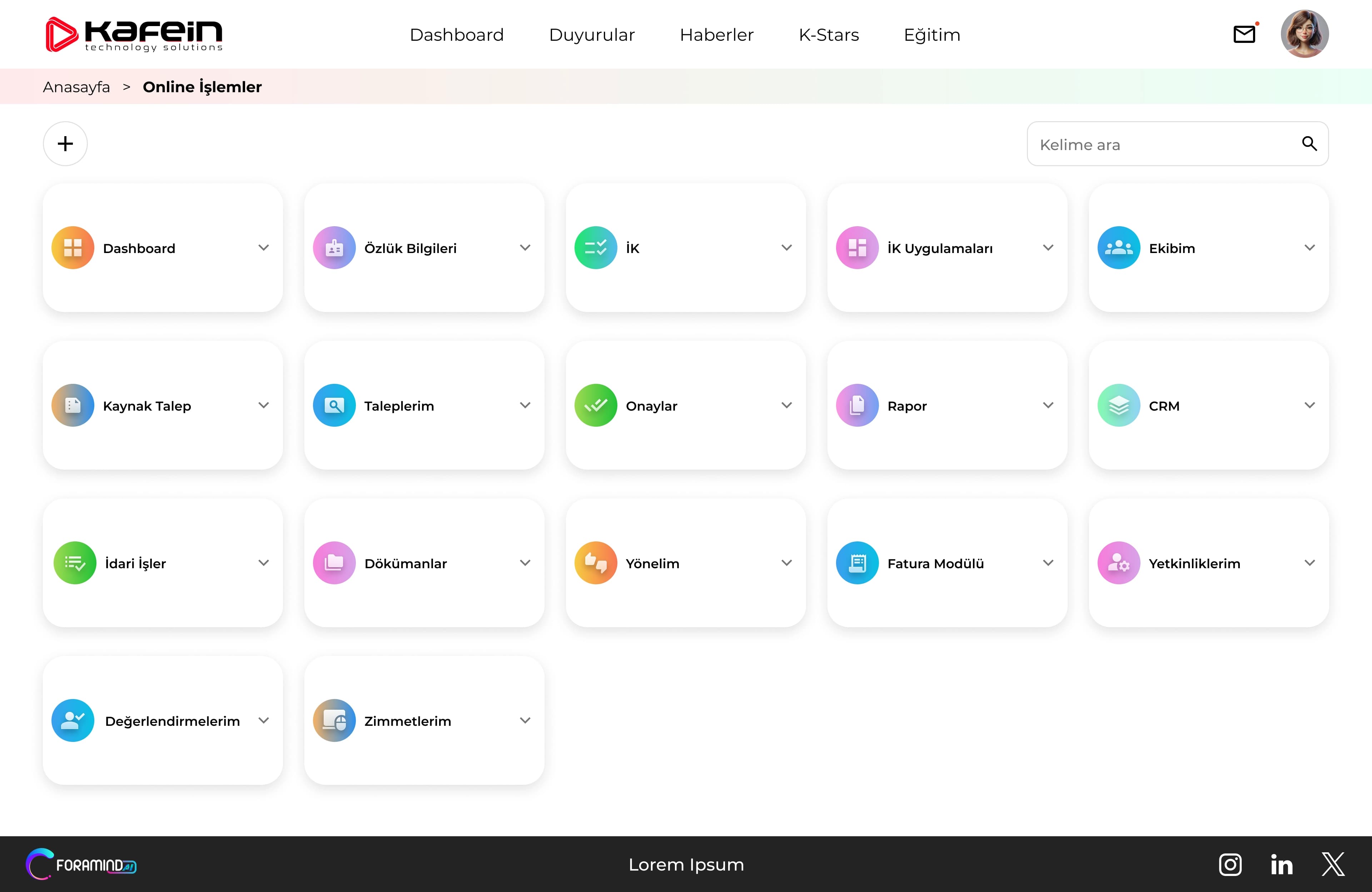Expand the Taleplerim card chevron
Viewport: 1372px width, 892px height.
(x=525, y=405)
